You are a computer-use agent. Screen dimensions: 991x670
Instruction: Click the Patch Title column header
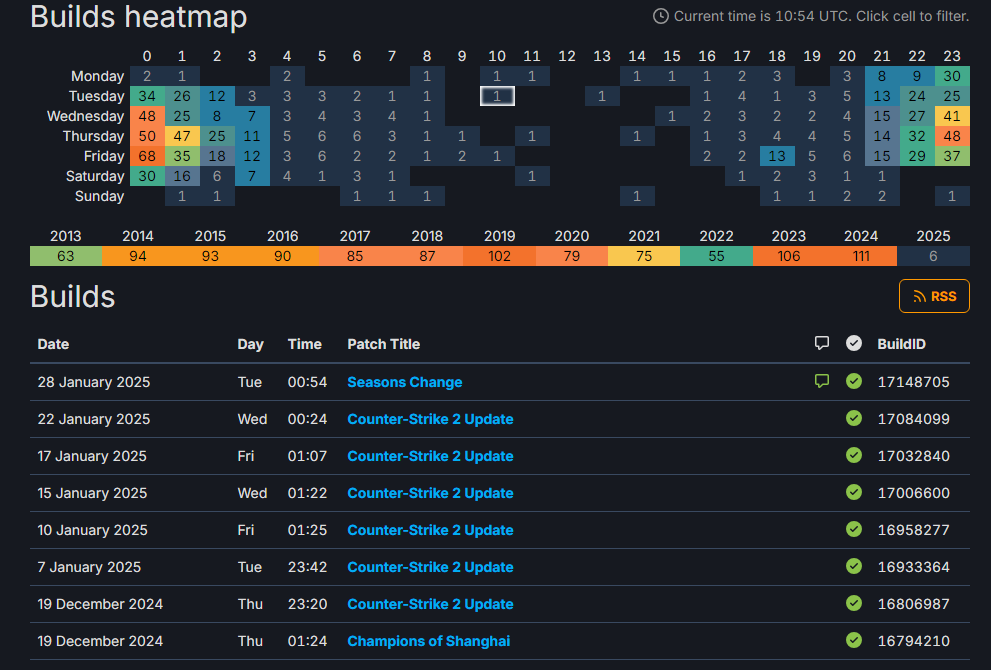click(x=383, y=344)
